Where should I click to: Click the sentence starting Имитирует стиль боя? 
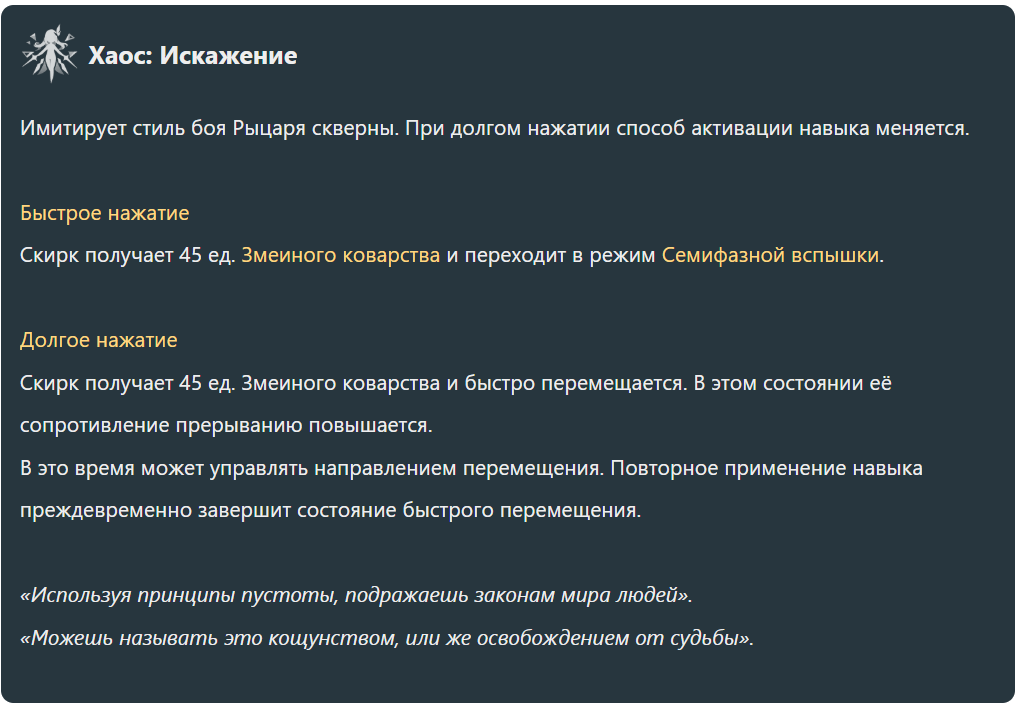[209, 128]
